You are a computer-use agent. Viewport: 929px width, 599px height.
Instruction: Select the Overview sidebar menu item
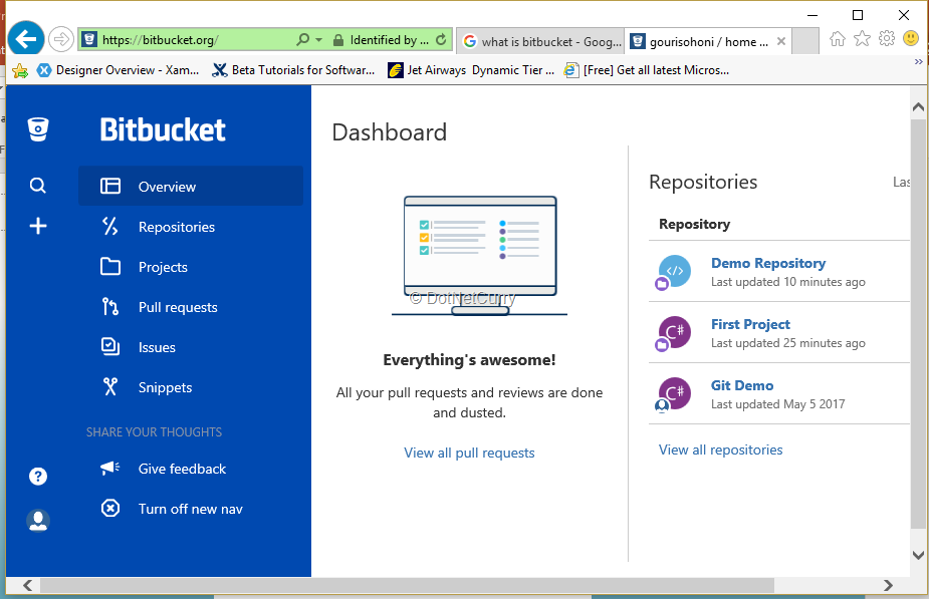coord(167,186)
